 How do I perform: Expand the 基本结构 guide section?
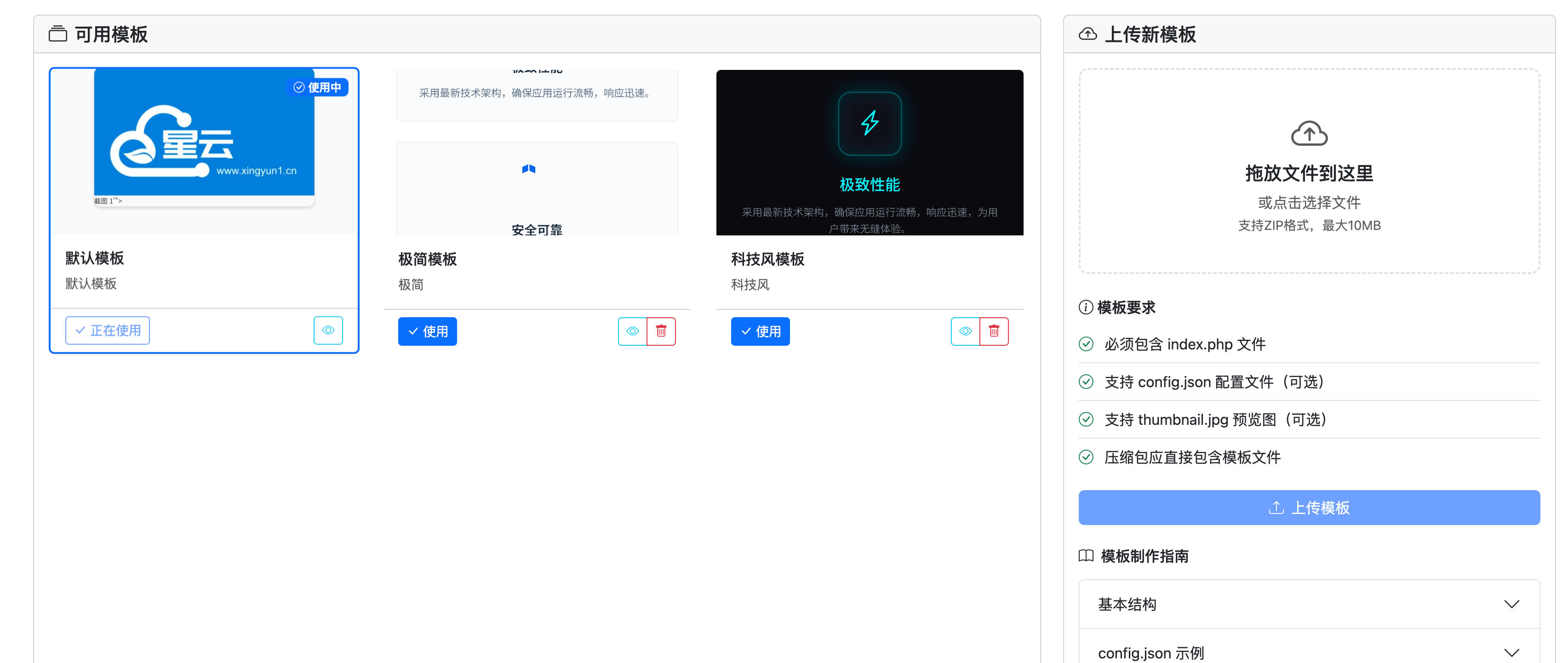(x=1309, y=604)
